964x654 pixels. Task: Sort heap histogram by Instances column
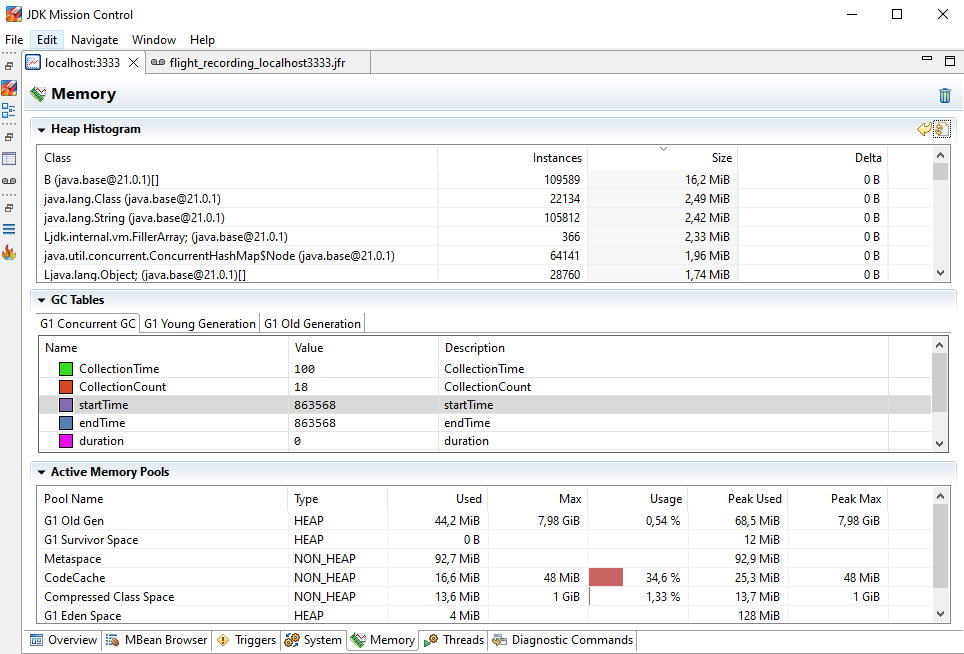(513, 158)
